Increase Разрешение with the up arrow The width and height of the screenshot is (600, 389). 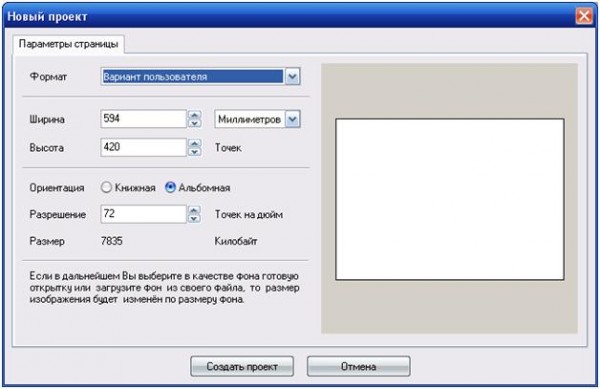194,210
